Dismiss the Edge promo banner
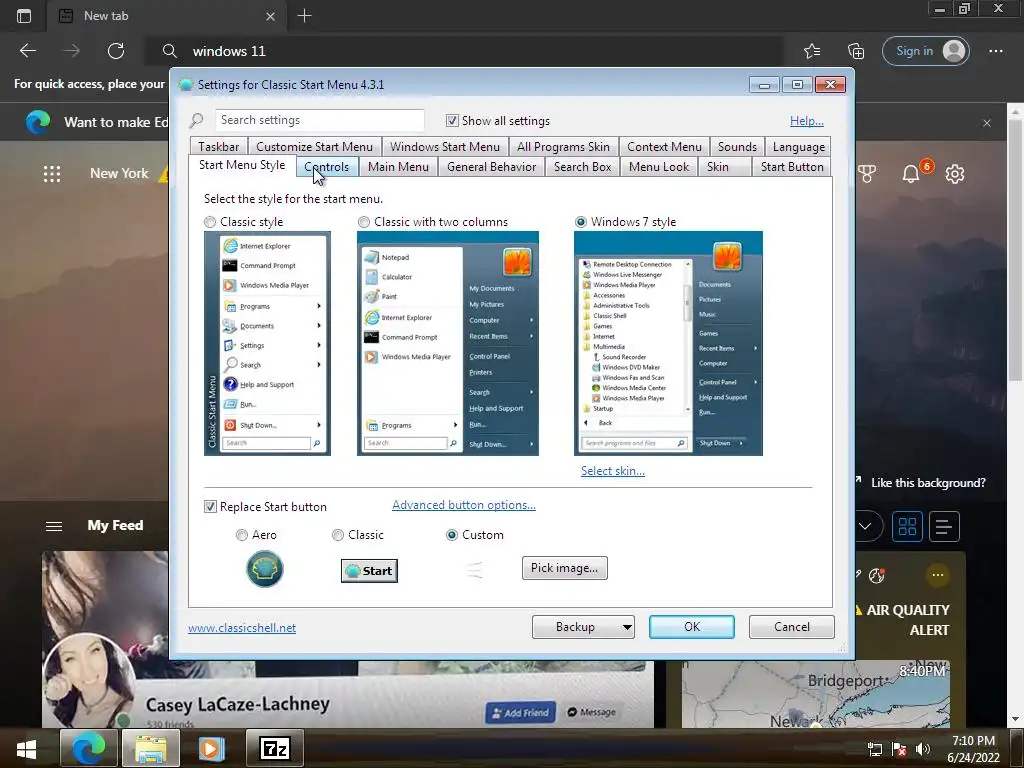Image resolution: width=1024 pixels, height=768 pixels. coord(987,123)
